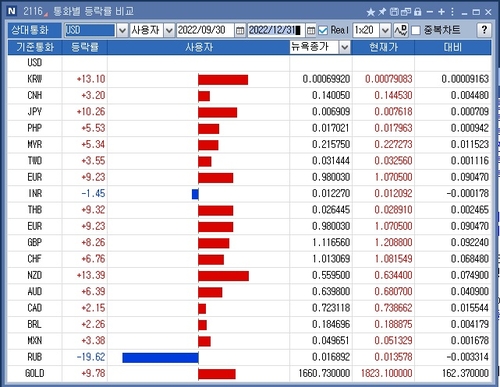The image size is (500, 387).
Task: Select the RUB currency row
Action: point(249,357)
